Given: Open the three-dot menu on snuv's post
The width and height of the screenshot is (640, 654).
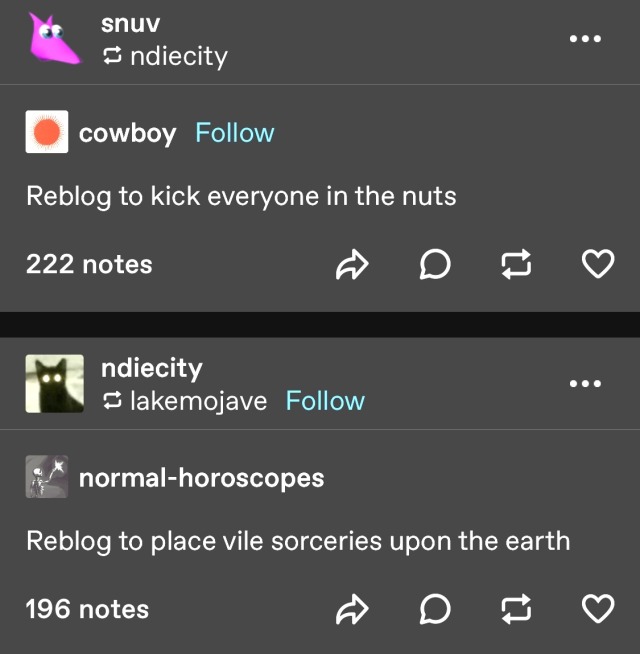Looking at the screenshot, I should click(585, 39).
